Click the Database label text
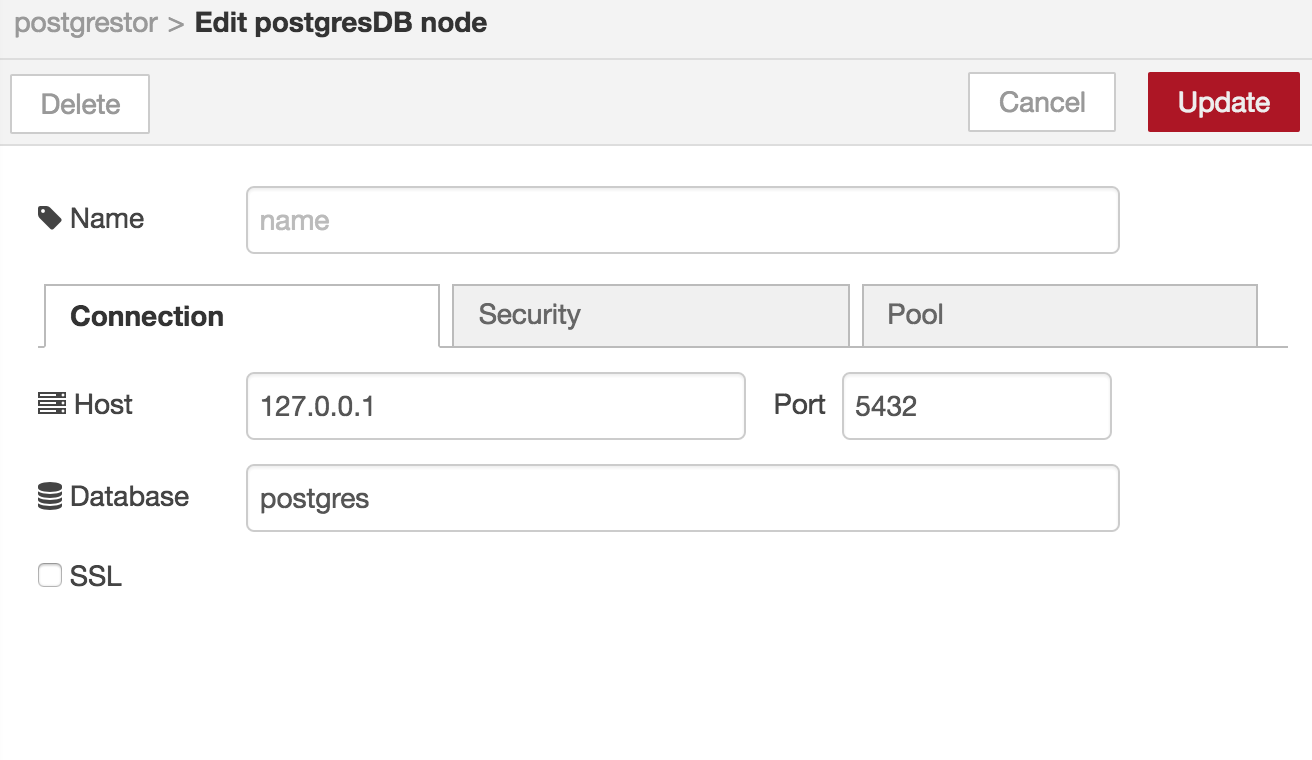Image resolution: width=1312 pixels, height=760 pixels. pos(129,496)
